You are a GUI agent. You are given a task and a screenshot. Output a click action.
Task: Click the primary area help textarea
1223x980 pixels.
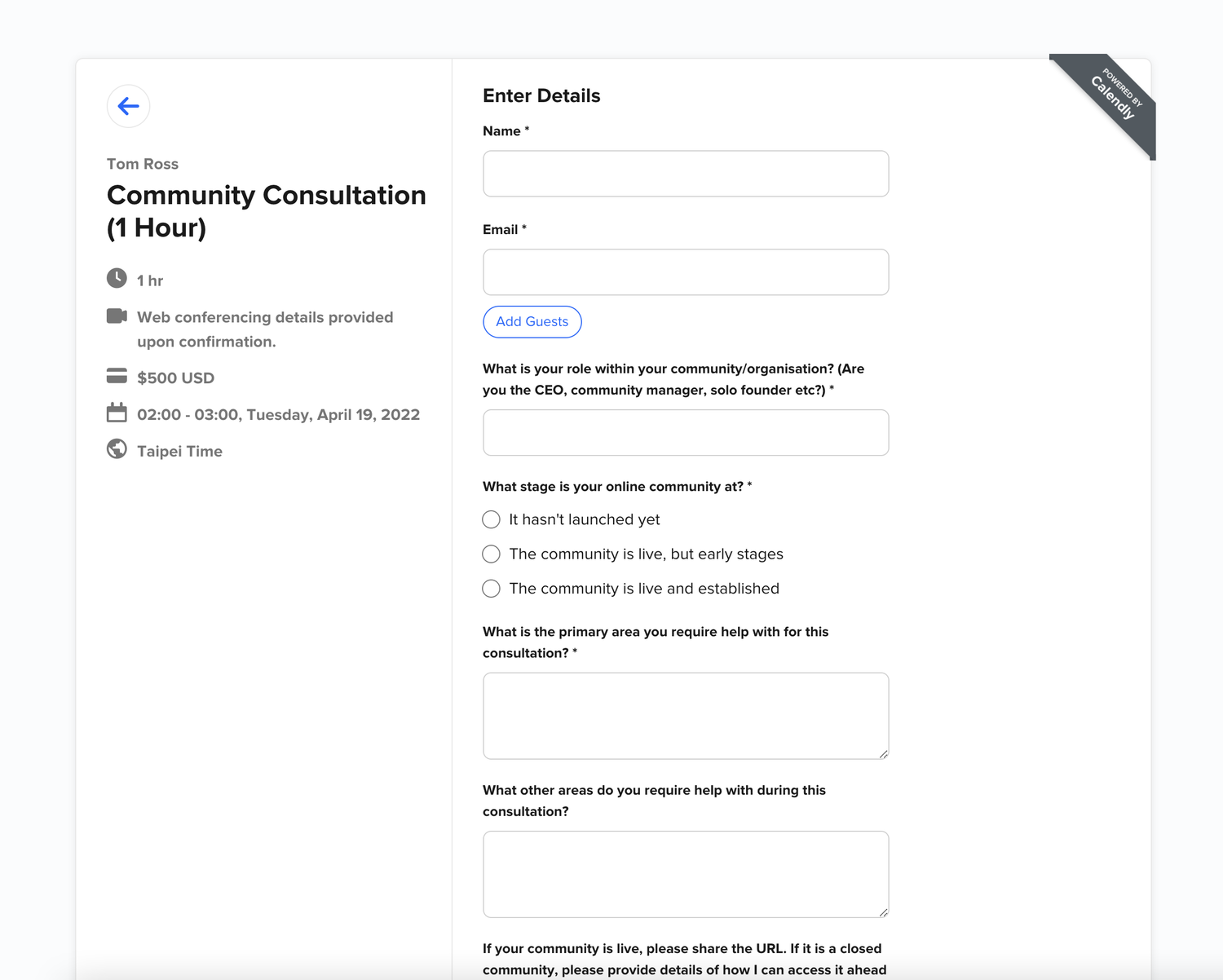(x=686, y=716)
